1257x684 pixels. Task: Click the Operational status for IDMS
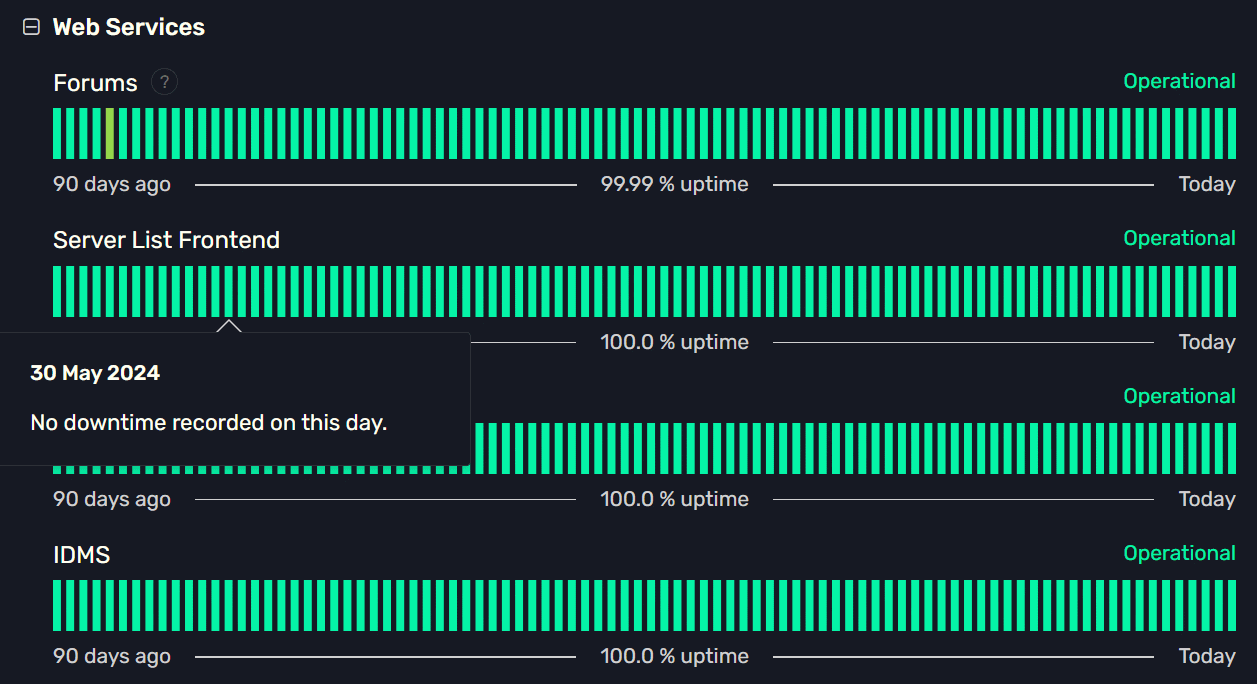(1180, 553)
